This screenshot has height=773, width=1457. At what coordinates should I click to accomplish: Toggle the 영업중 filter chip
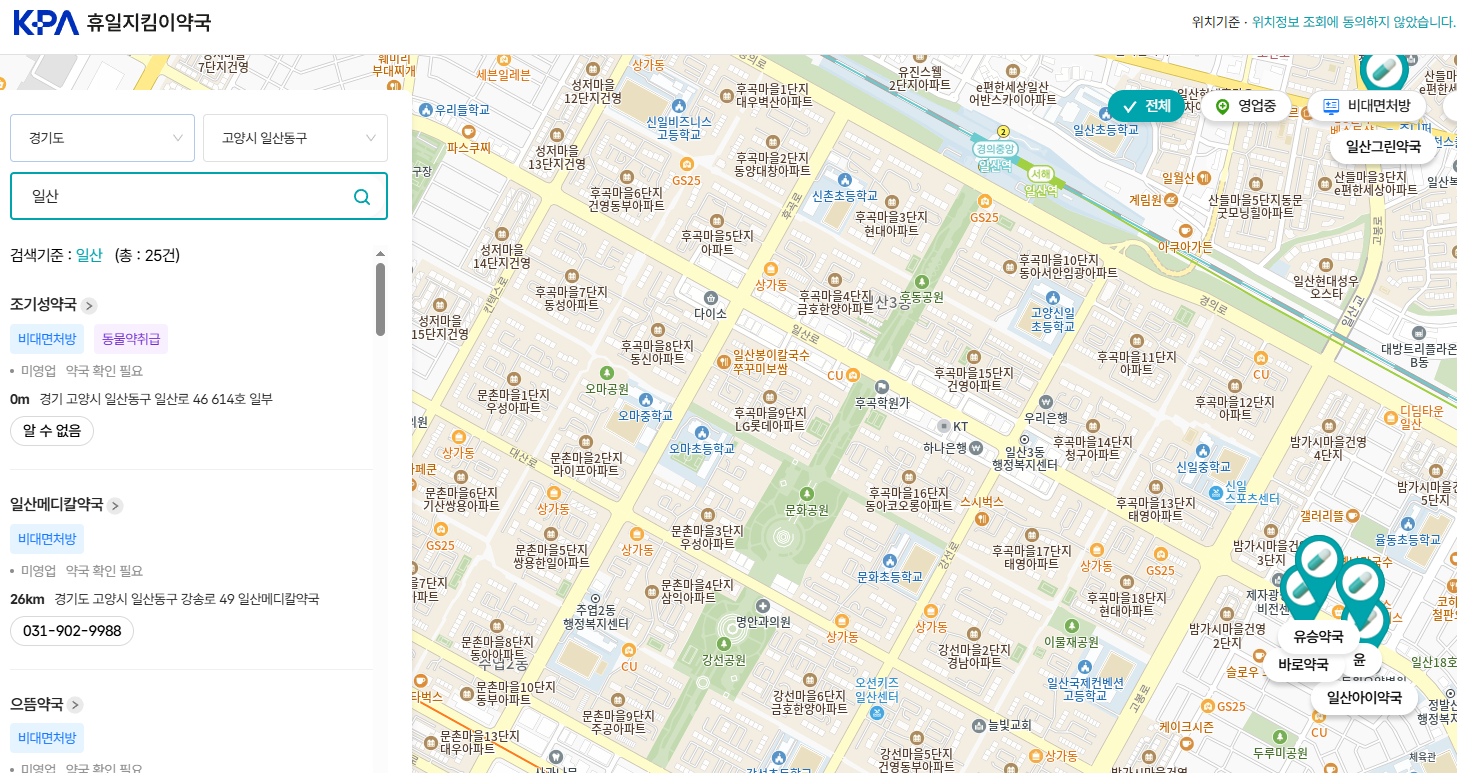[x=1246, y=106]
